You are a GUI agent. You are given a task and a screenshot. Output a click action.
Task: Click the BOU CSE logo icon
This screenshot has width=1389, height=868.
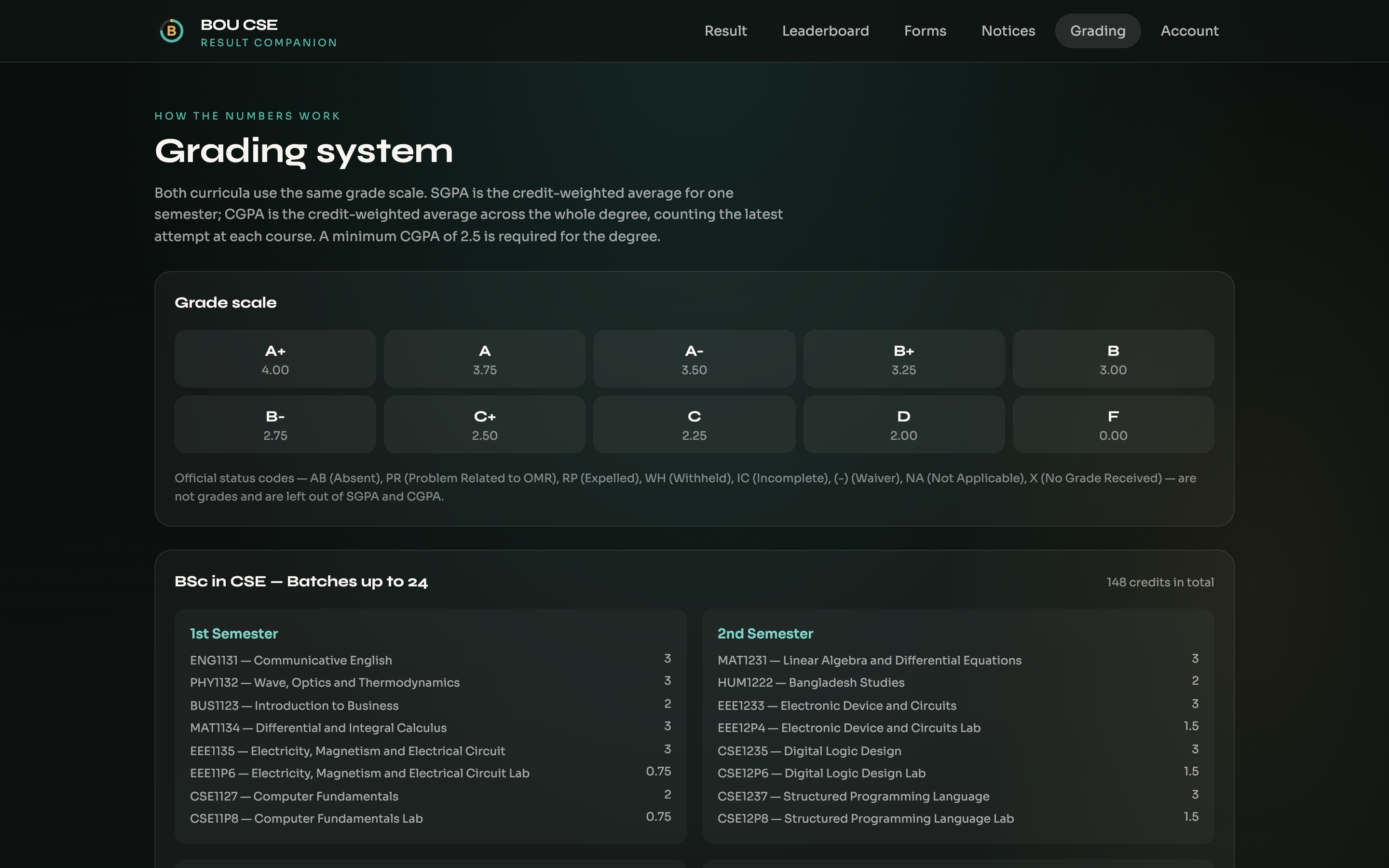click(171, 31)
